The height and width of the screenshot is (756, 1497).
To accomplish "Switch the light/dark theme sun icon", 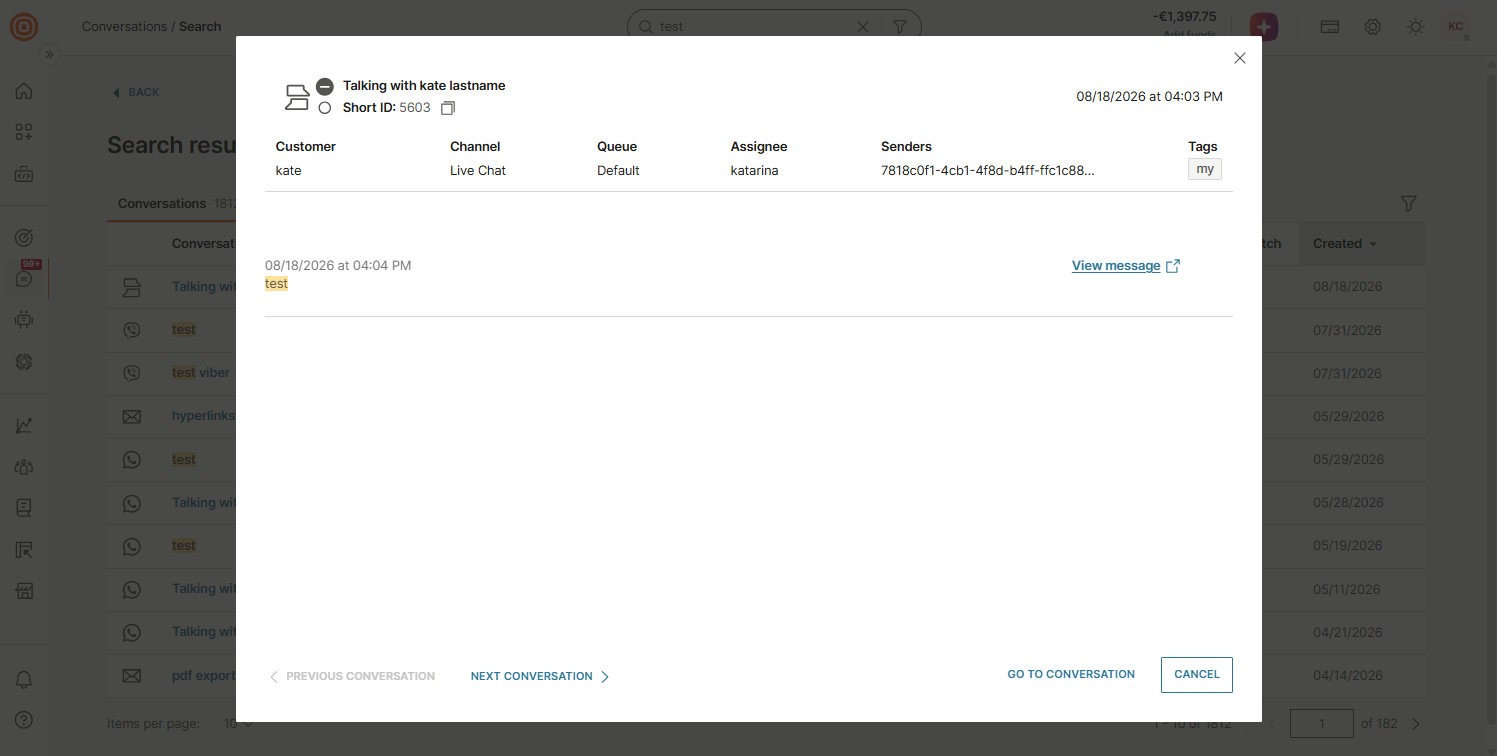I will point(1415,27).
